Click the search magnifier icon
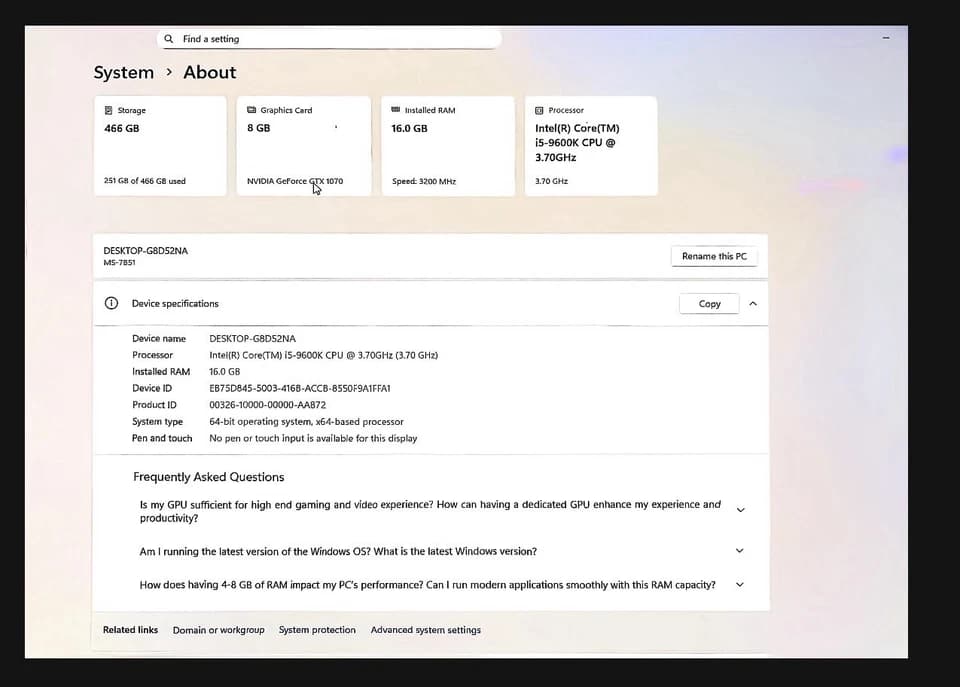This screenshot has height=687, width=960. point(168,39)
